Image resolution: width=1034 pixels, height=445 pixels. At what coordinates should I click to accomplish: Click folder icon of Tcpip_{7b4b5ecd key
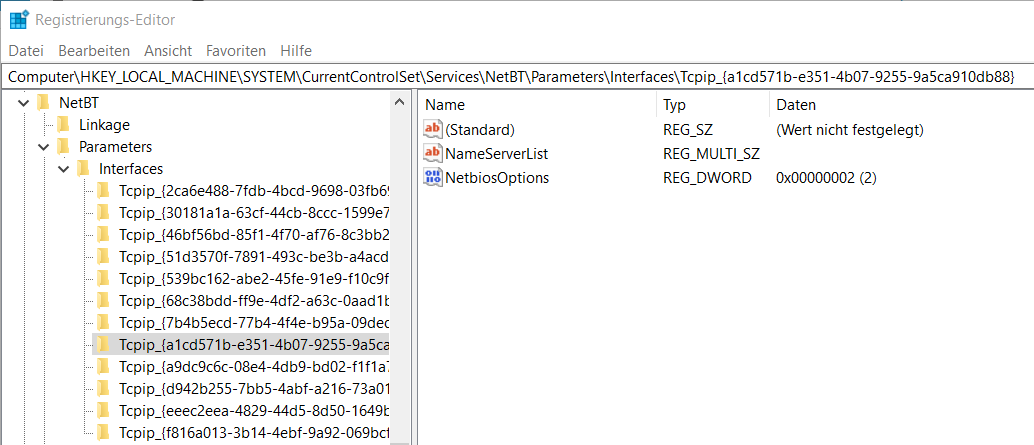(103, 322)
